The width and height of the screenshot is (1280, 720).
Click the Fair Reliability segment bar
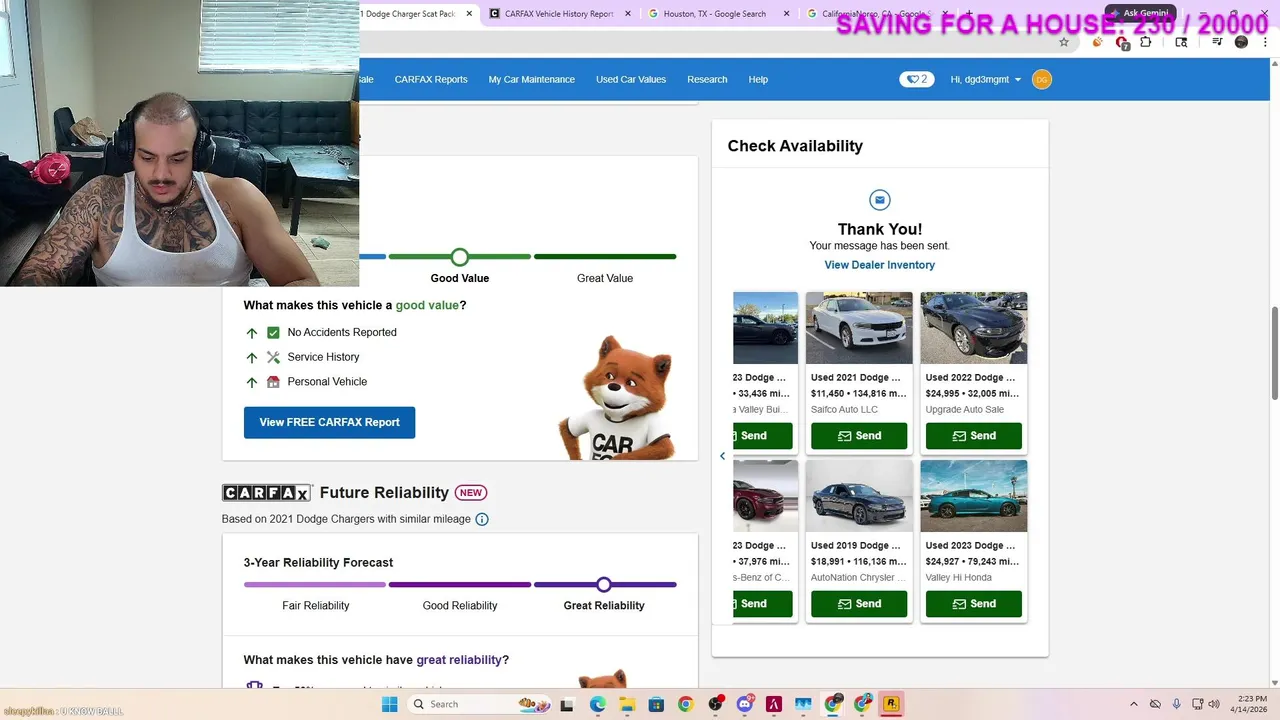(314, 584)
